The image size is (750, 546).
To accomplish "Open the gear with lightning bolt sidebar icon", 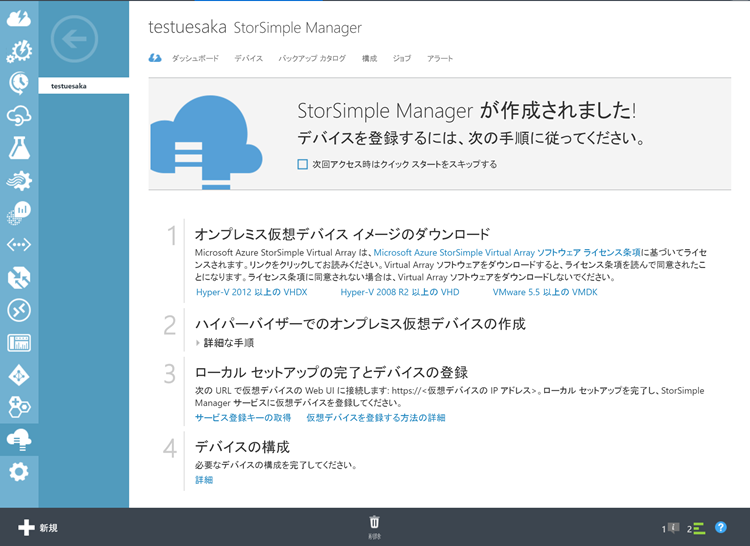I will click(19, 51).
